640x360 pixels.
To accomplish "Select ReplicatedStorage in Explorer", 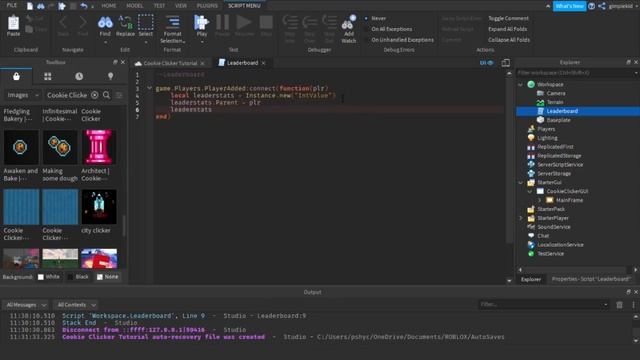I will coord(559,156).
